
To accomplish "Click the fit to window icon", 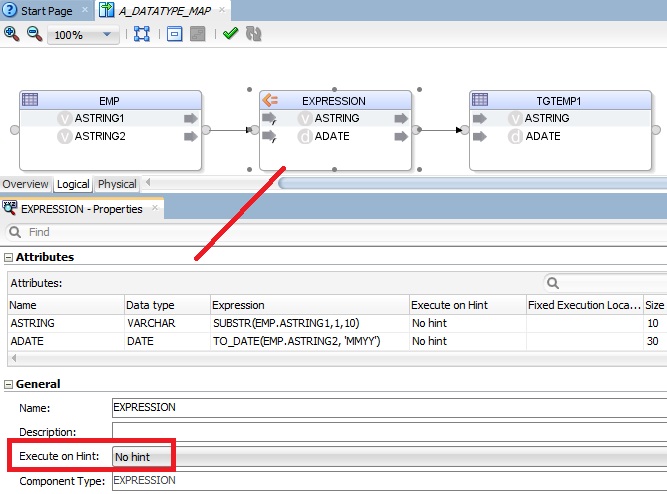I will click(142, 34).
